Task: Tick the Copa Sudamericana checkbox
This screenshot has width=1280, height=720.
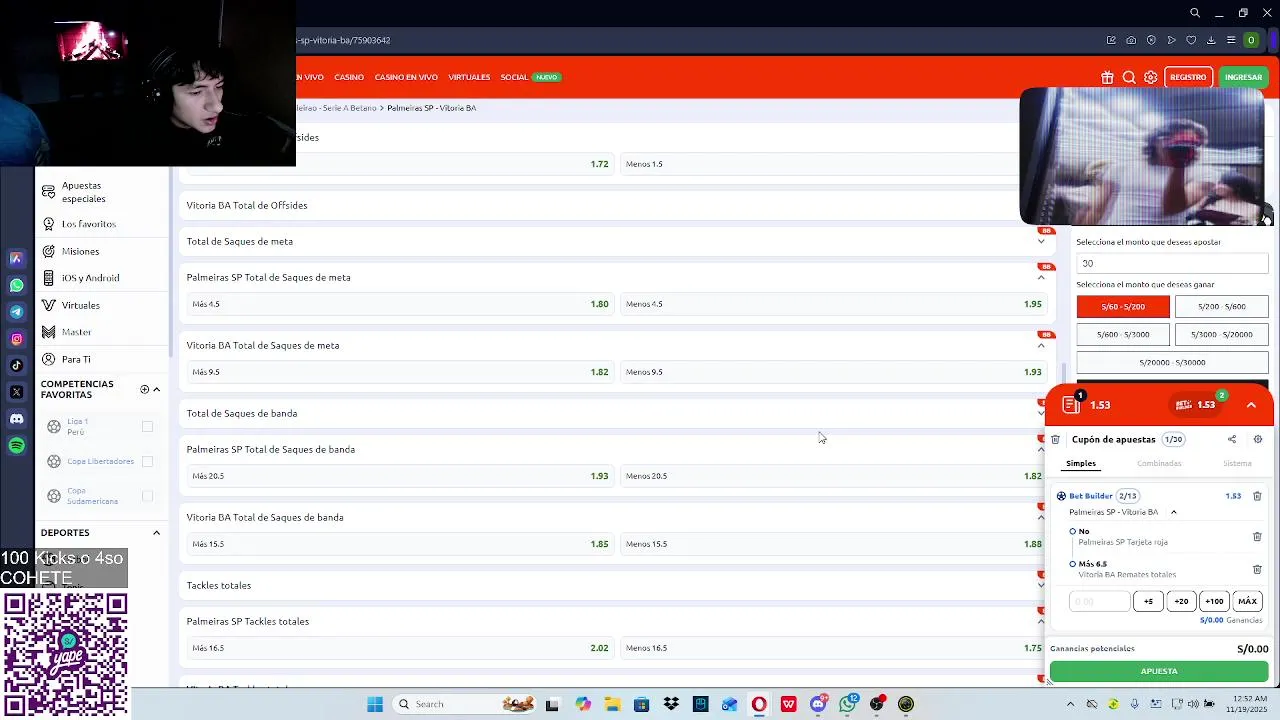Action: click(147, 496)
